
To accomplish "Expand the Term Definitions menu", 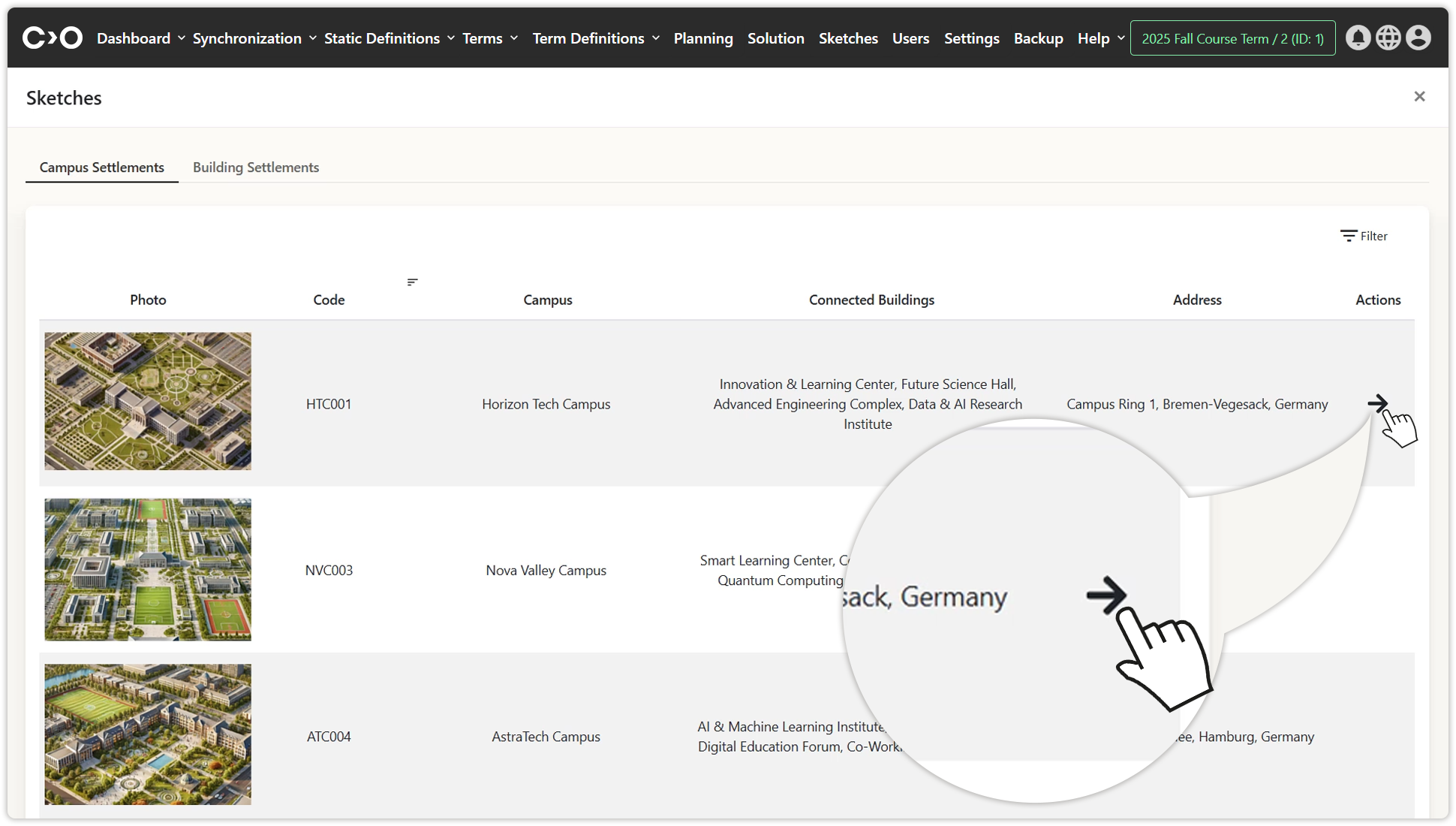I will pos(595,38).
